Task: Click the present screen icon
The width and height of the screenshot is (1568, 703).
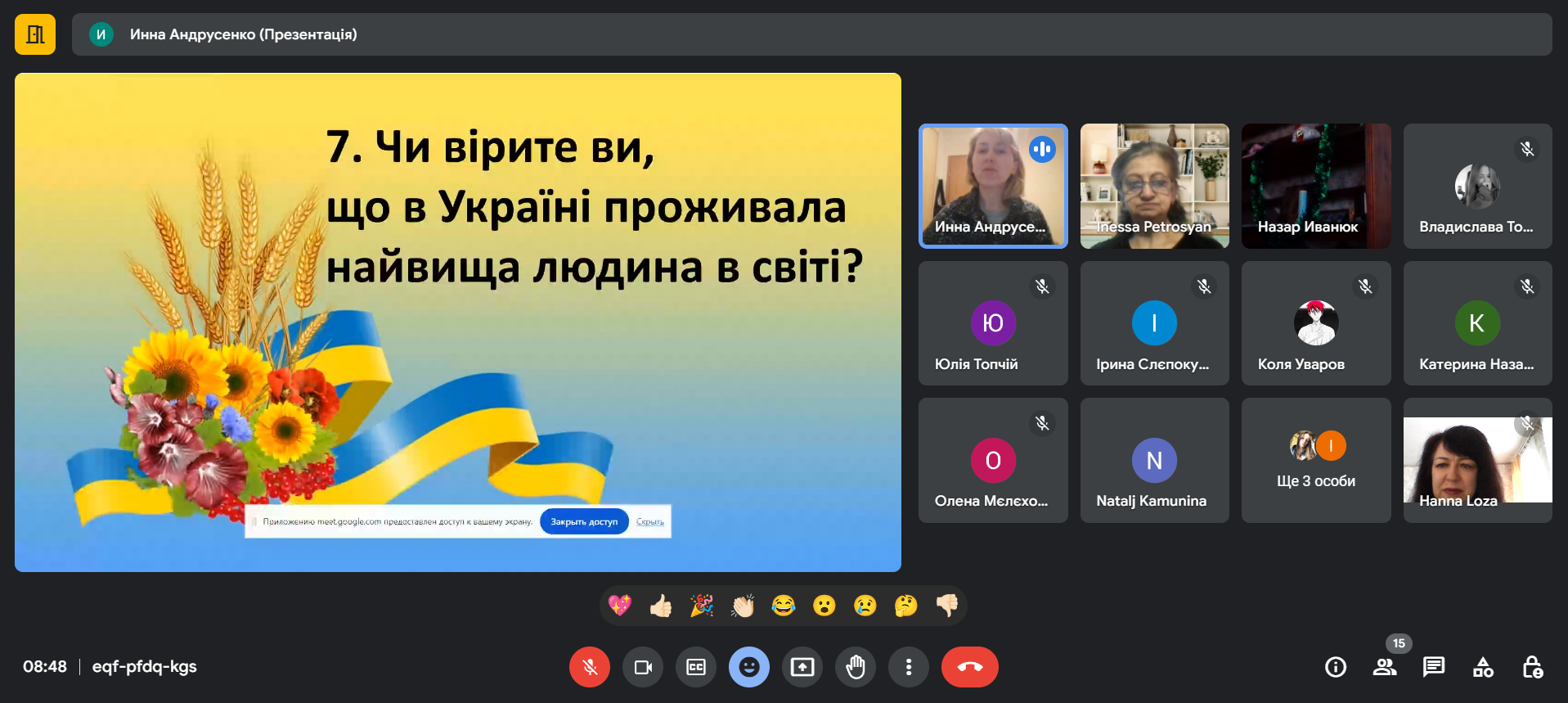Action: [802, 667]
